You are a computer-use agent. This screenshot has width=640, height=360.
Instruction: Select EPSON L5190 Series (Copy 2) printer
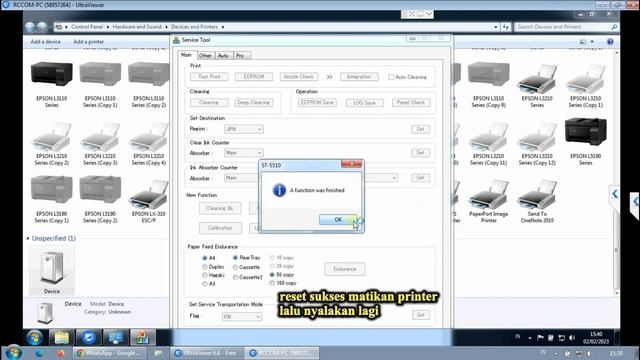[100, 189]
